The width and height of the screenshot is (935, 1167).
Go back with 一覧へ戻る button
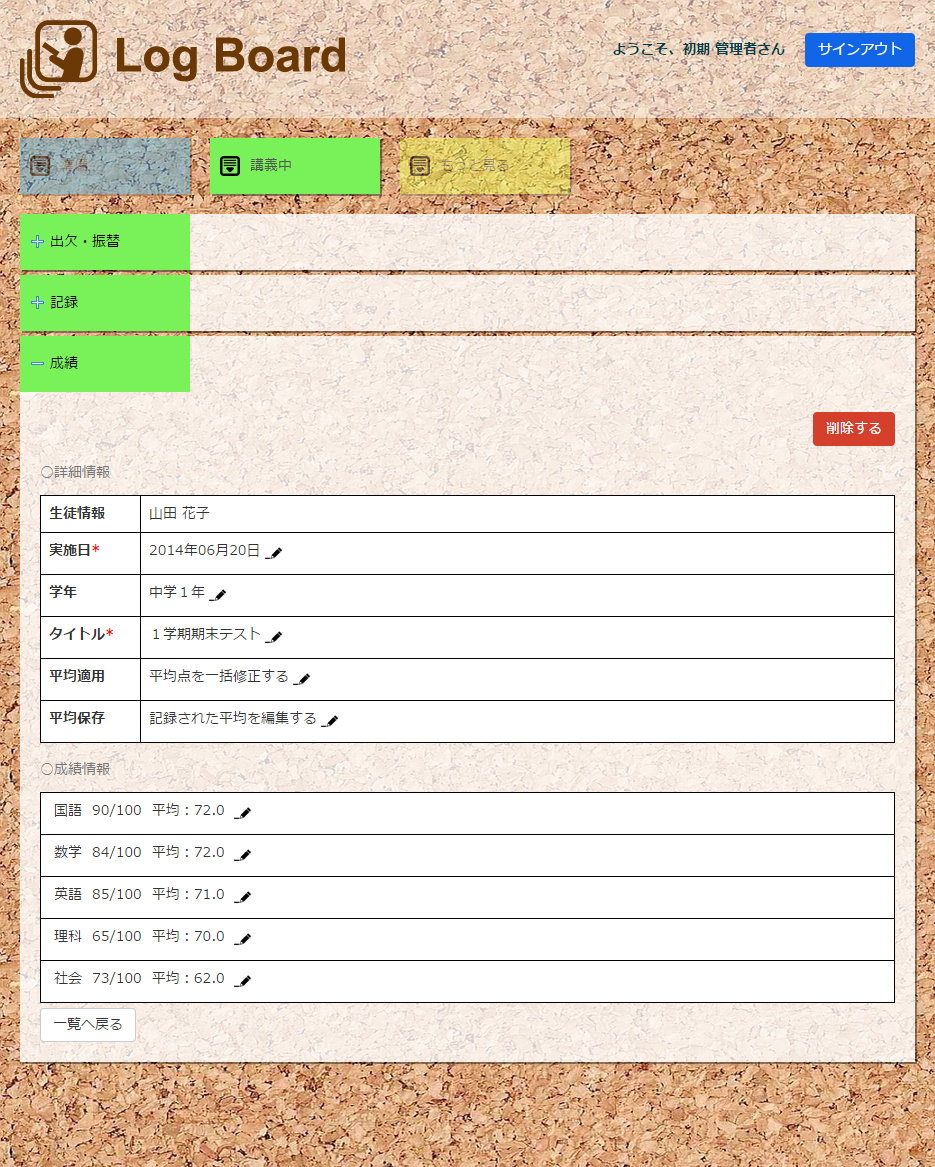tap(88, 1025)
